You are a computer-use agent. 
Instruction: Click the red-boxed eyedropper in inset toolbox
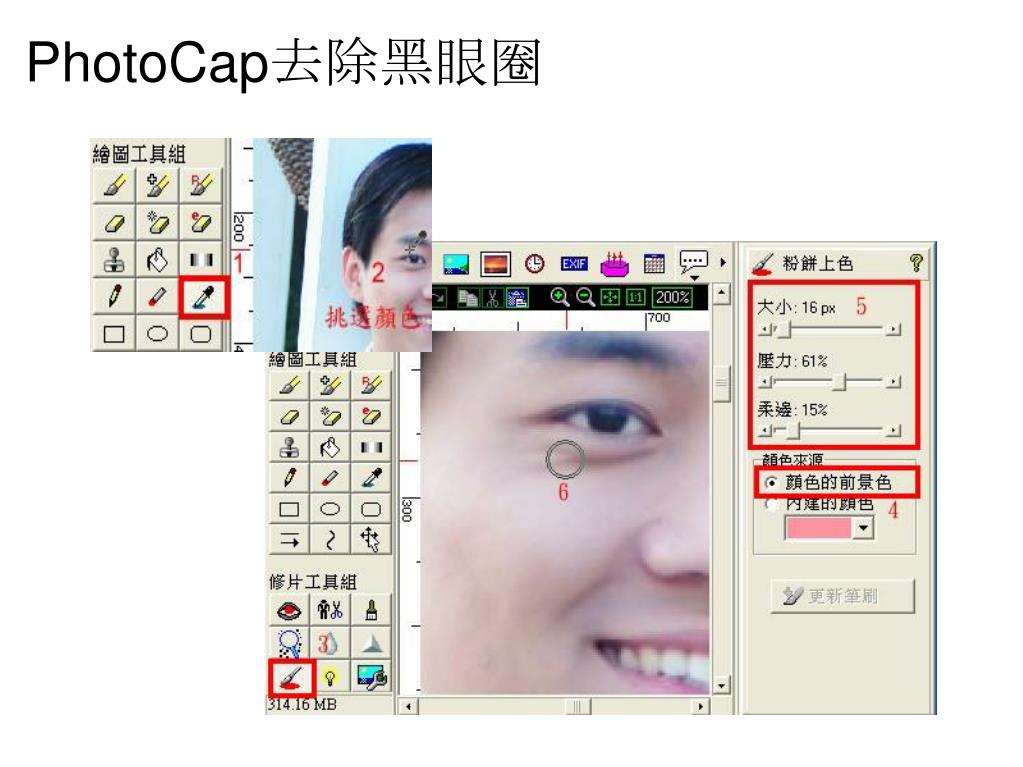coord(204,298)
